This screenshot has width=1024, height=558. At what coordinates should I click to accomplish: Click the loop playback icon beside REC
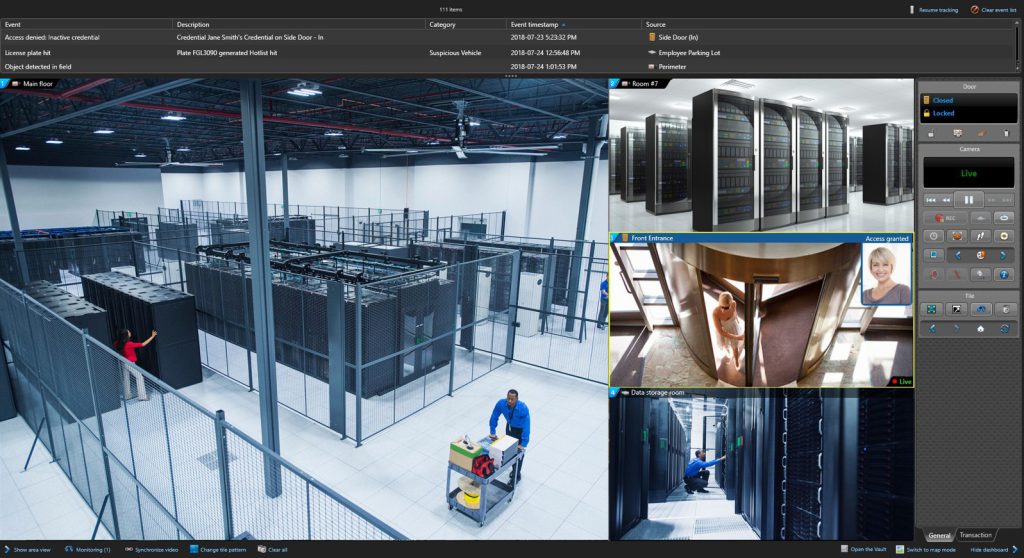[1004, 218]
